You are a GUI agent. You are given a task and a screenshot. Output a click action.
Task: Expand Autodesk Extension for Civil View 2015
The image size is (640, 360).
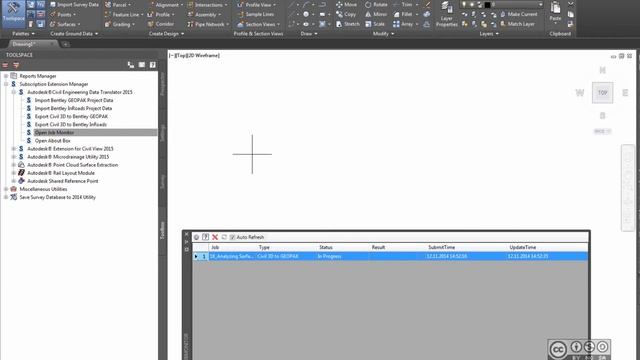[14, 149]
